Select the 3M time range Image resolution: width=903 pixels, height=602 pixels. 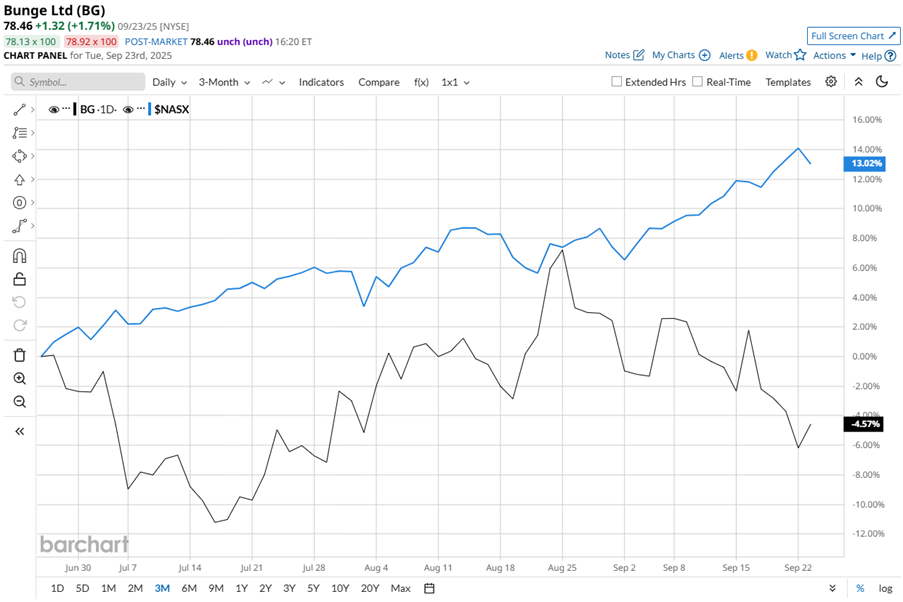click(162, 588)
